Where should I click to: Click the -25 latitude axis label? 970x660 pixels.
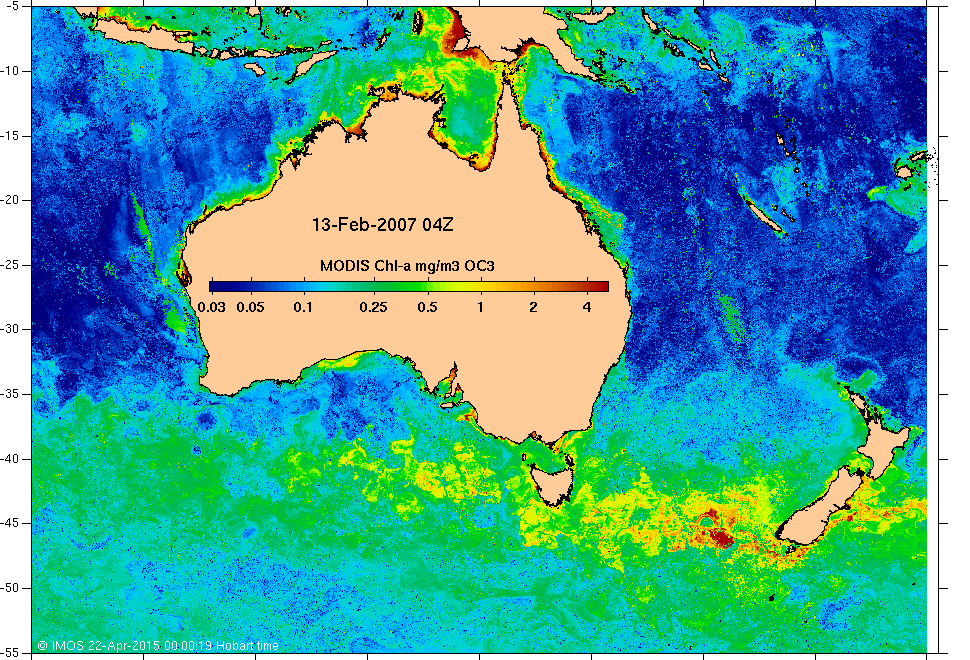click(x=11, y=265)
